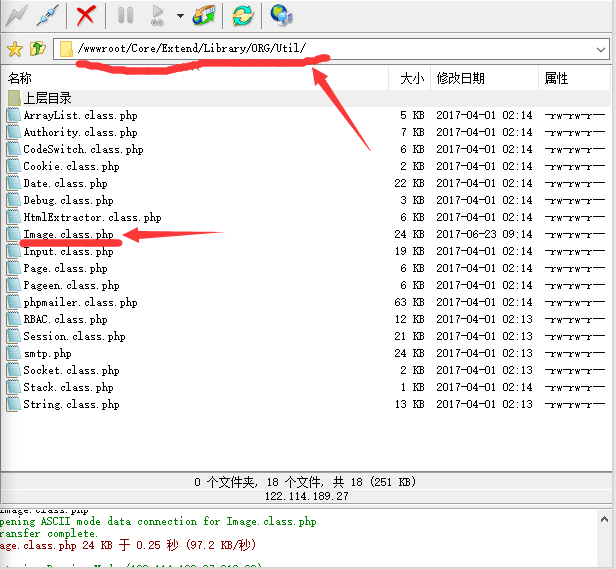Click the disconnect toolbar icon
This screenshot has width=616, height=569.
pos(46,15)
